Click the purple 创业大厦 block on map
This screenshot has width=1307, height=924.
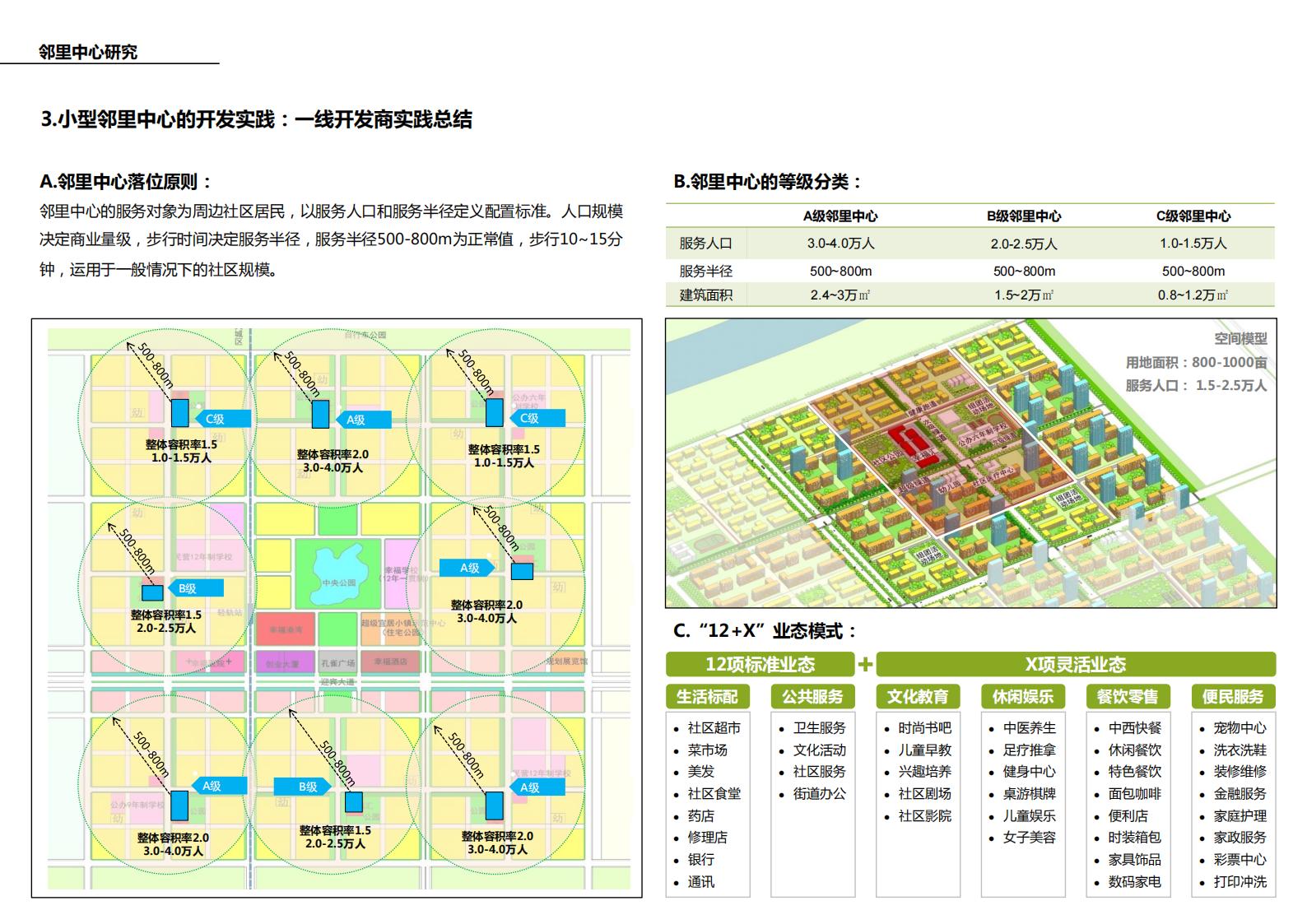[286, 662]
